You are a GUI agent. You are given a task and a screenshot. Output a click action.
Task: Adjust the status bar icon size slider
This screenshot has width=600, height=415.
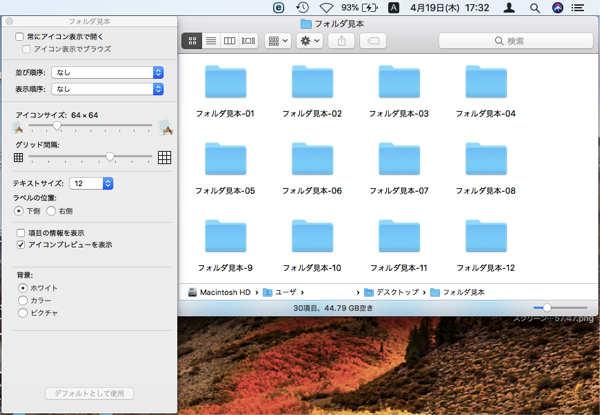pos(547,308)
